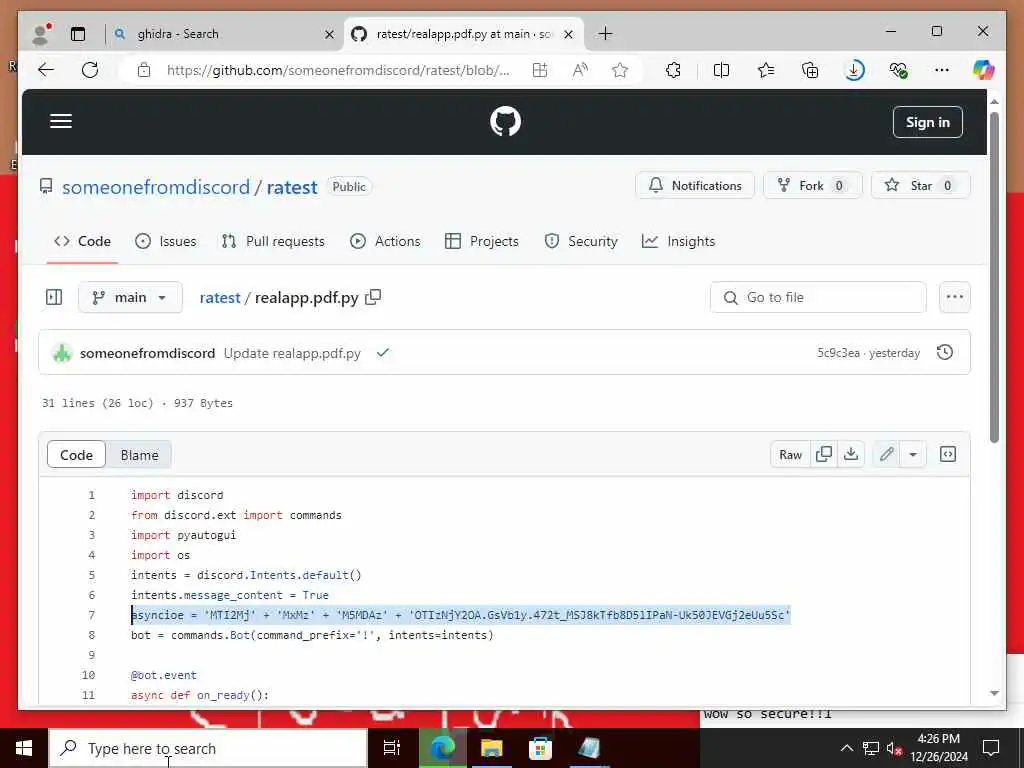
Task: Open the Actions tab
Action: click(x=385, y=241)
